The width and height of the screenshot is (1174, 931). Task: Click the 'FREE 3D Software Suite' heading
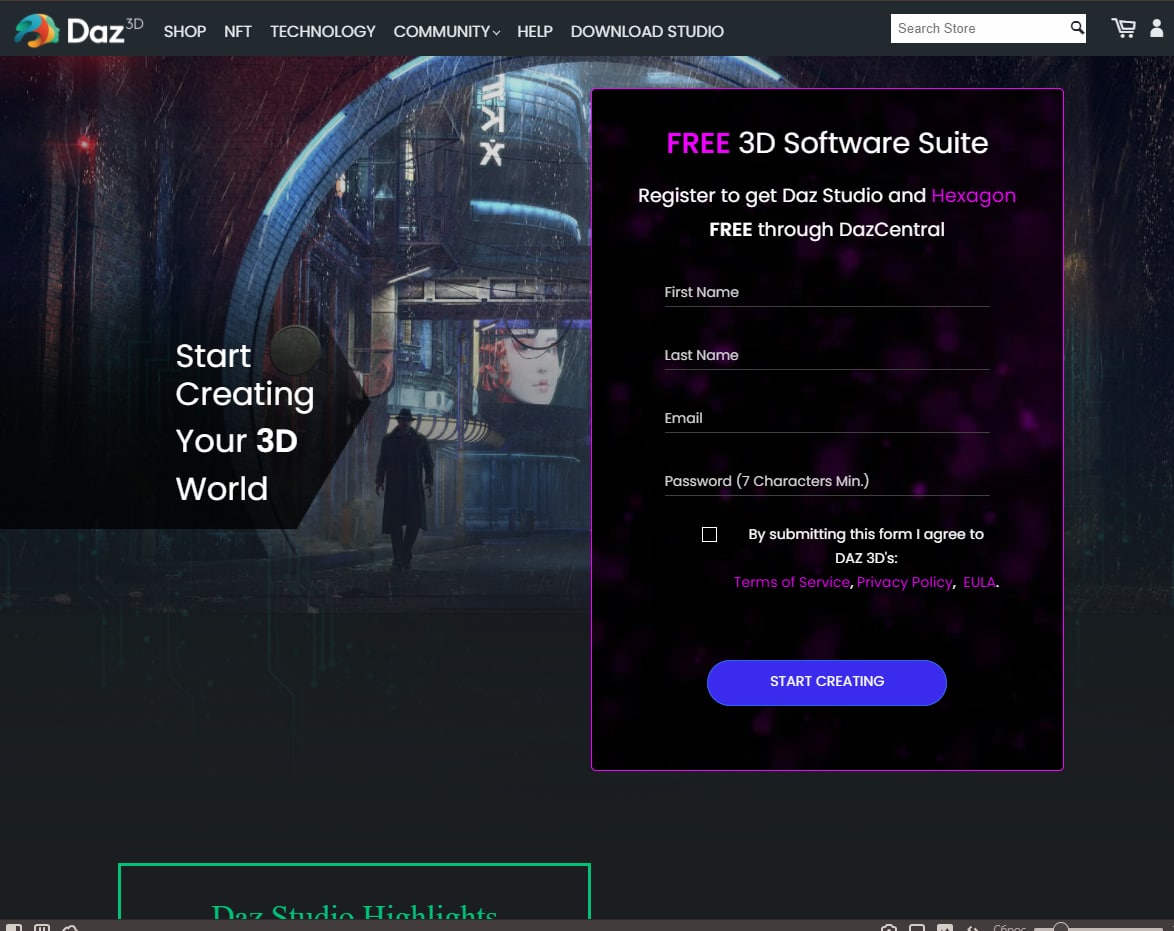tap(827, 143)
